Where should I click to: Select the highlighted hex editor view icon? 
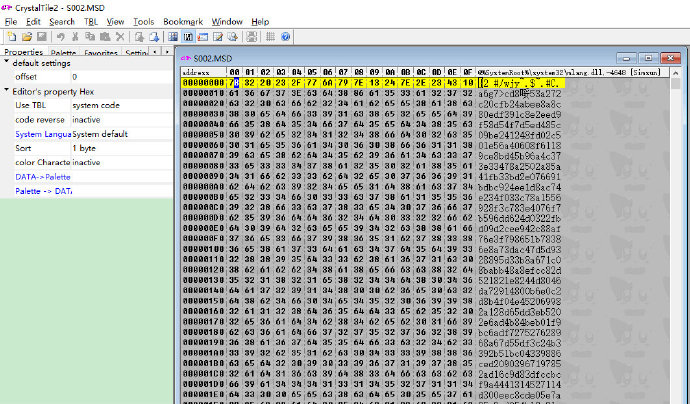(x=188, y=37)
